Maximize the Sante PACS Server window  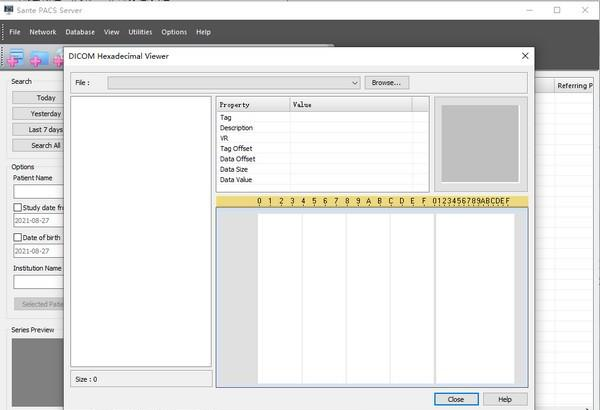point(557,10)
